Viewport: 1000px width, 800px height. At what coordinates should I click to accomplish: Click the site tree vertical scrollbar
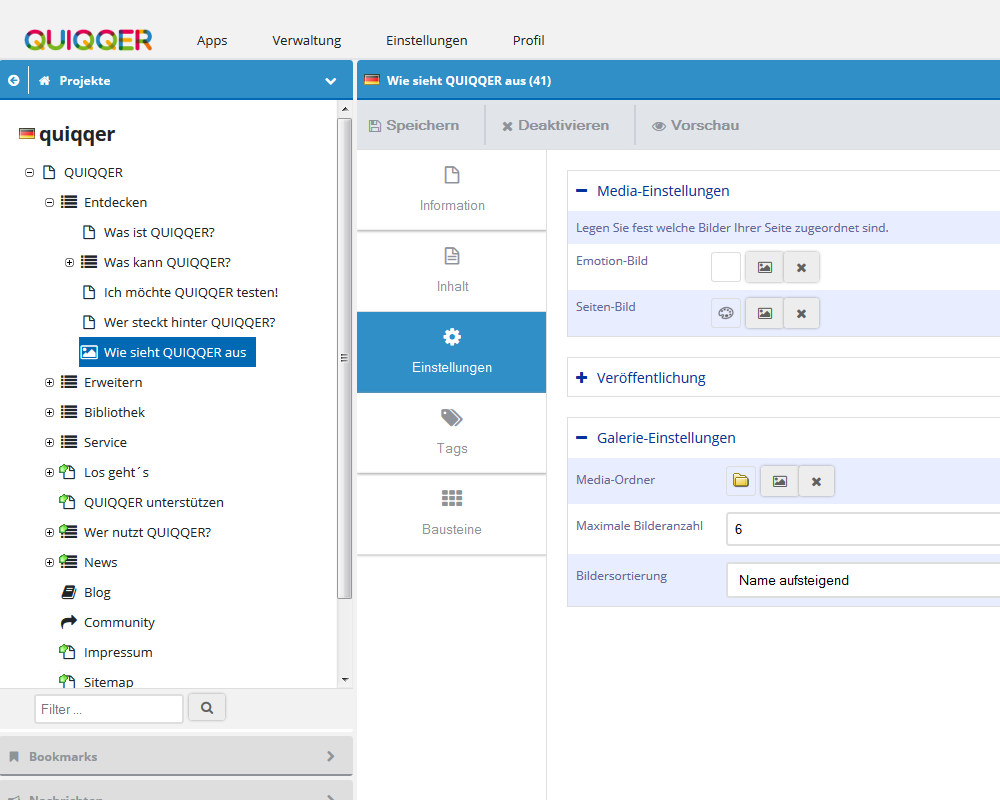coord(344,358)
